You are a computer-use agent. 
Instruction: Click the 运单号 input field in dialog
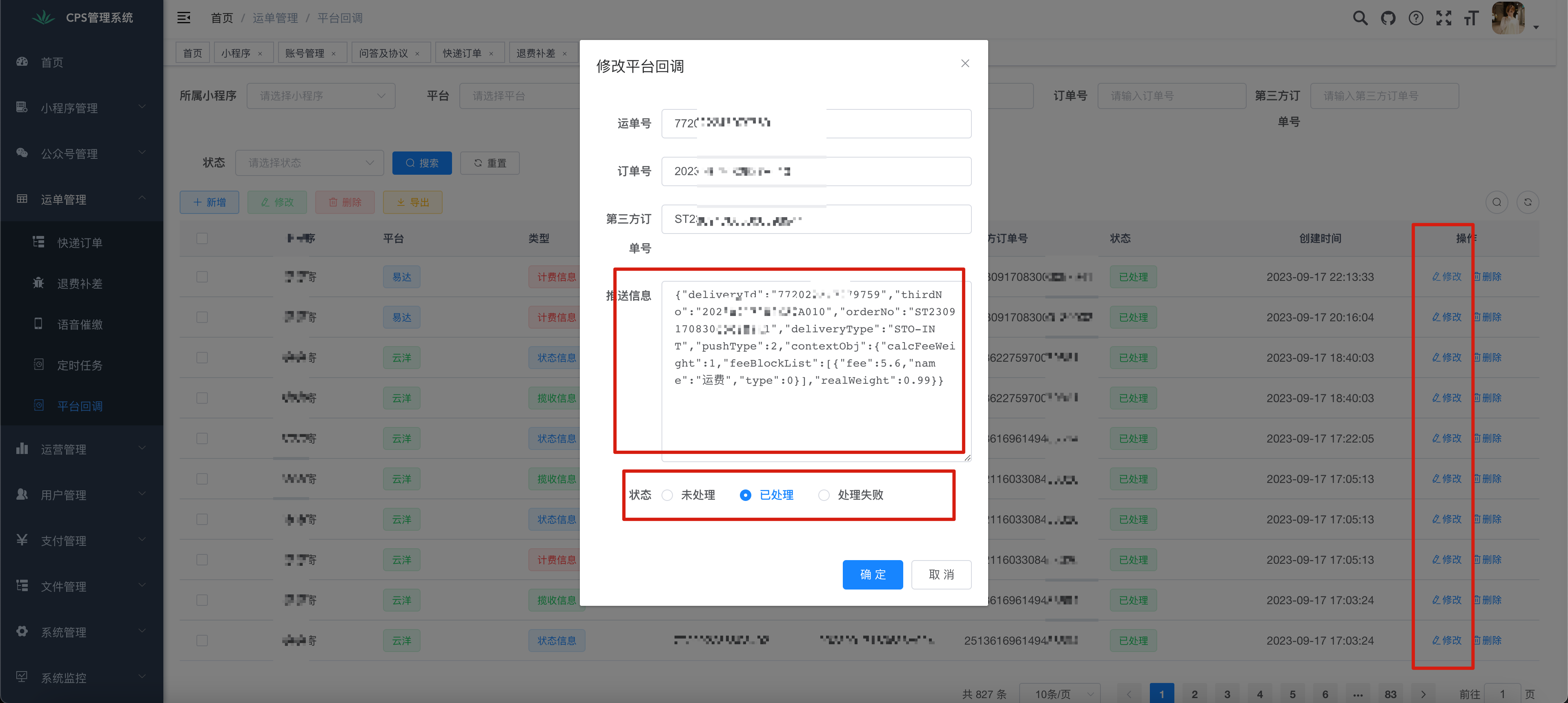(816, 124)
